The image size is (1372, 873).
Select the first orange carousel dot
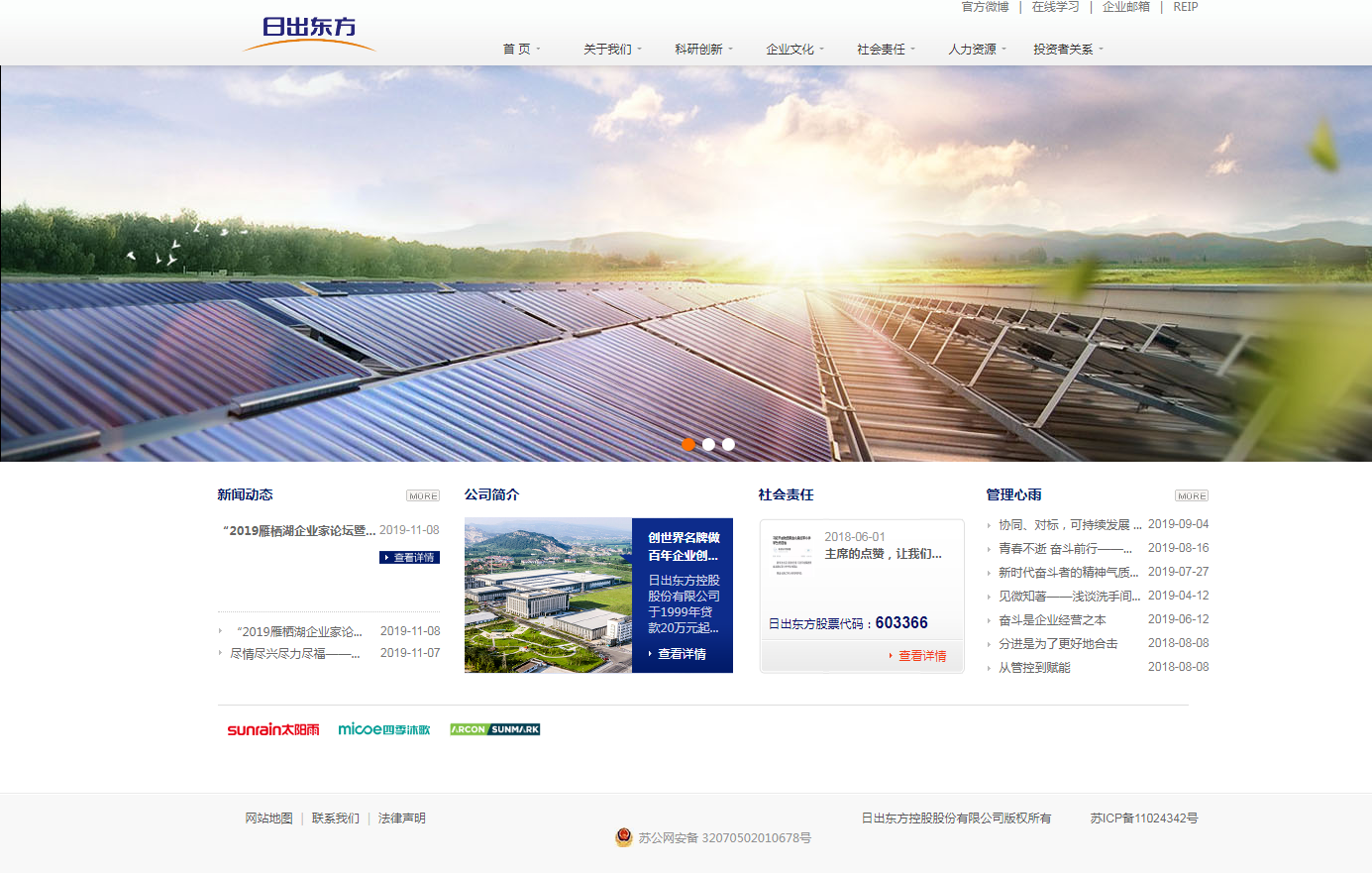point(688,444)
